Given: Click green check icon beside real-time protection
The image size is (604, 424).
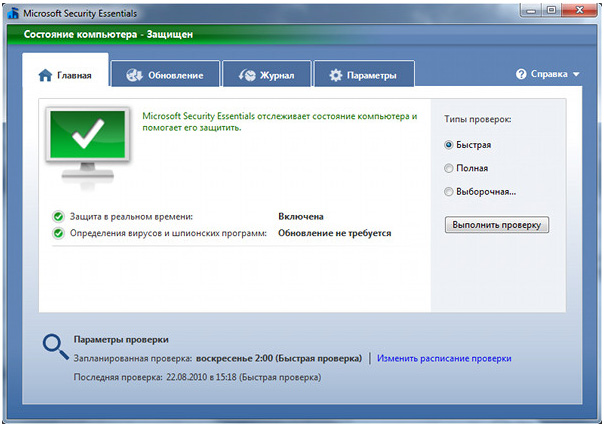Looking at the screenshot, I should pos(58,216).
